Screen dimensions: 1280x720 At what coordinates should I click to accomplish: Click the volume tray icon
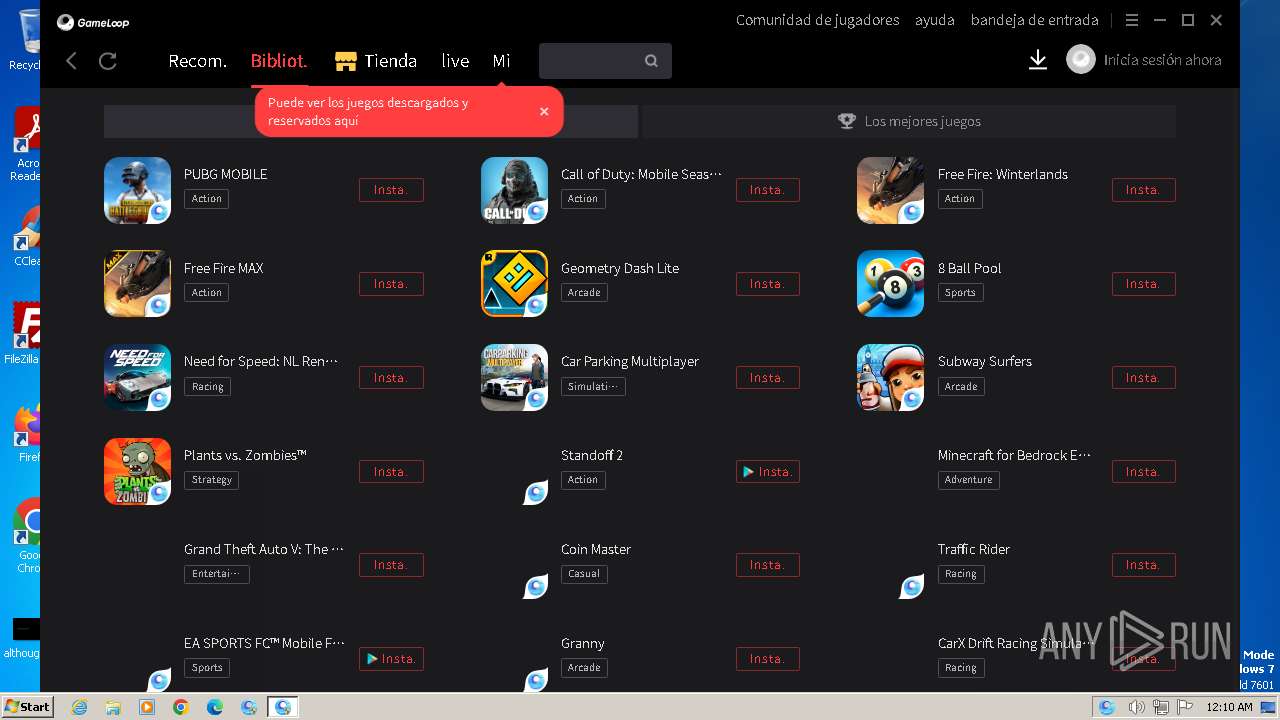point(1136,707)
